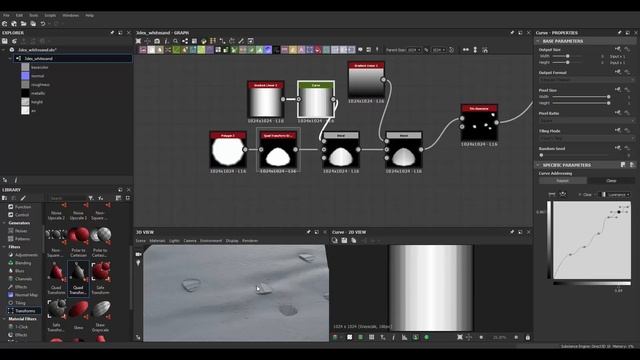Click the camera snapshot icon in Graph toolbar

[157, 41]
